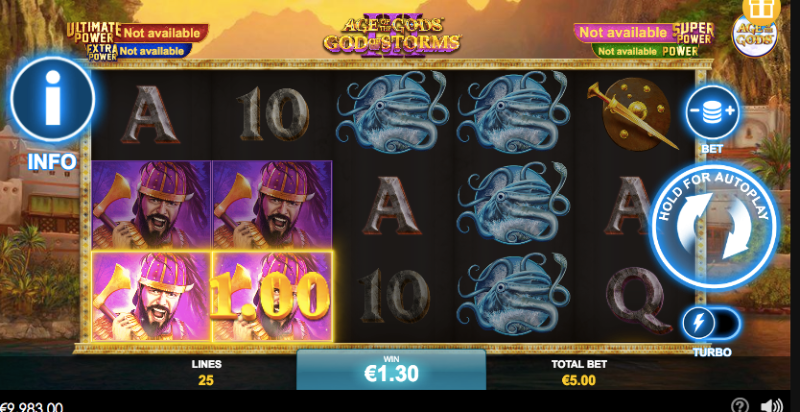
Task: Open the Age of the Gods jackpot badge
Action: point(755,36)
